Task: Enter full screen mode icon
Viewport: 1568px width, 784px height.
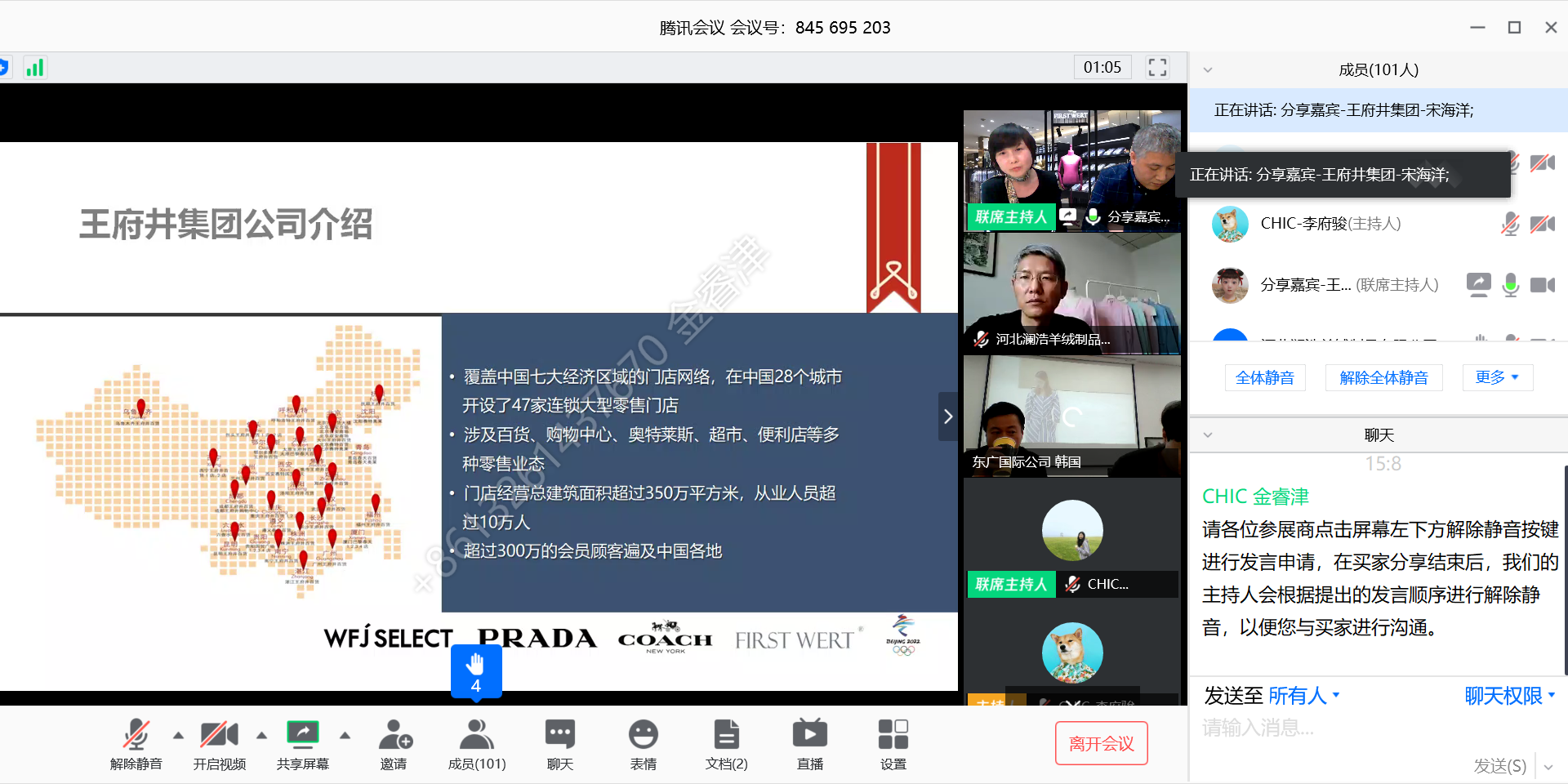Action: coord(1157,67)
